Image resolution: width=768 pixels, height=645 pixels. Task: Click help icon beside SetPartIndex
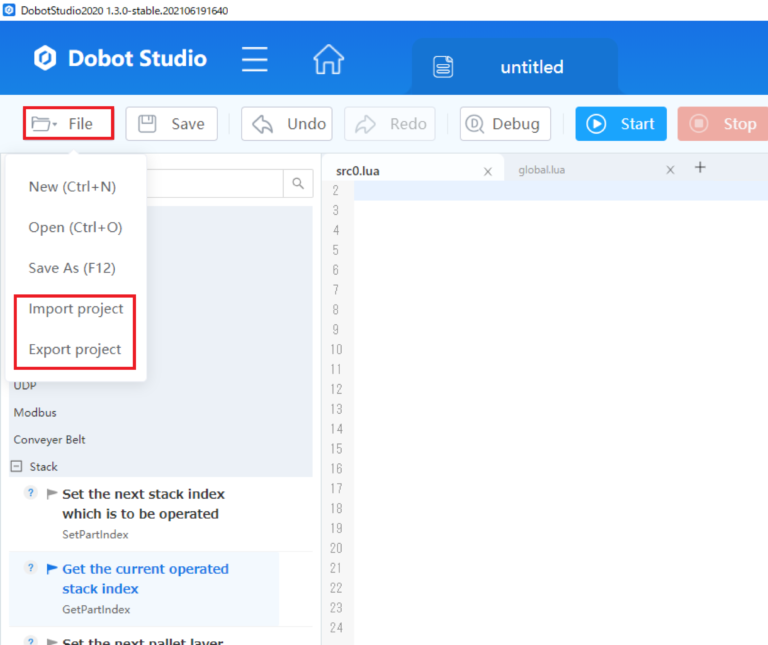(x=30, y=493)
